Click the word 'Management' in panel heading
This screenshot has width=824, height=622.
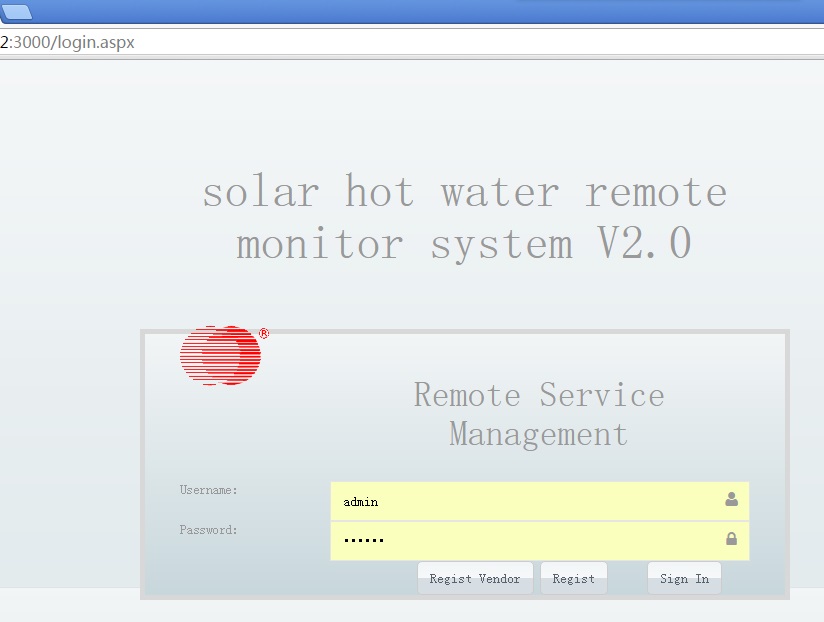coord(539,435)
